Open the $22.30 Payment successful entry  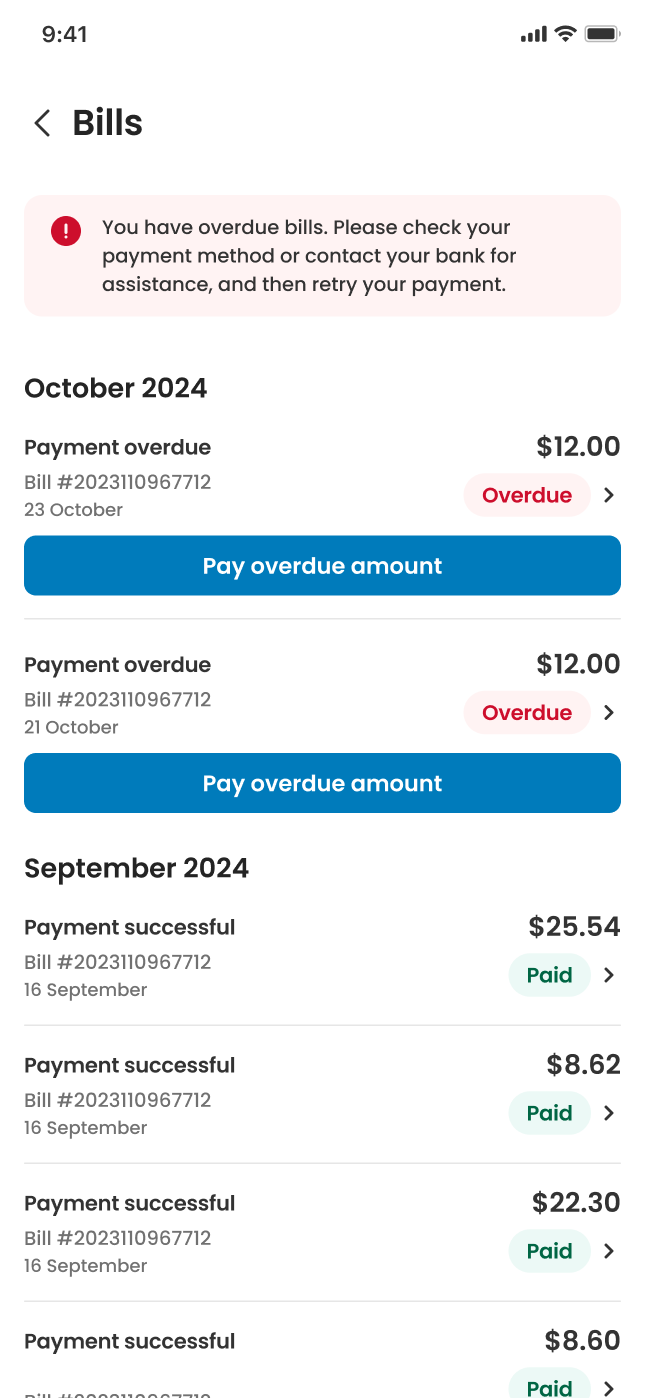click(322, 1233)
